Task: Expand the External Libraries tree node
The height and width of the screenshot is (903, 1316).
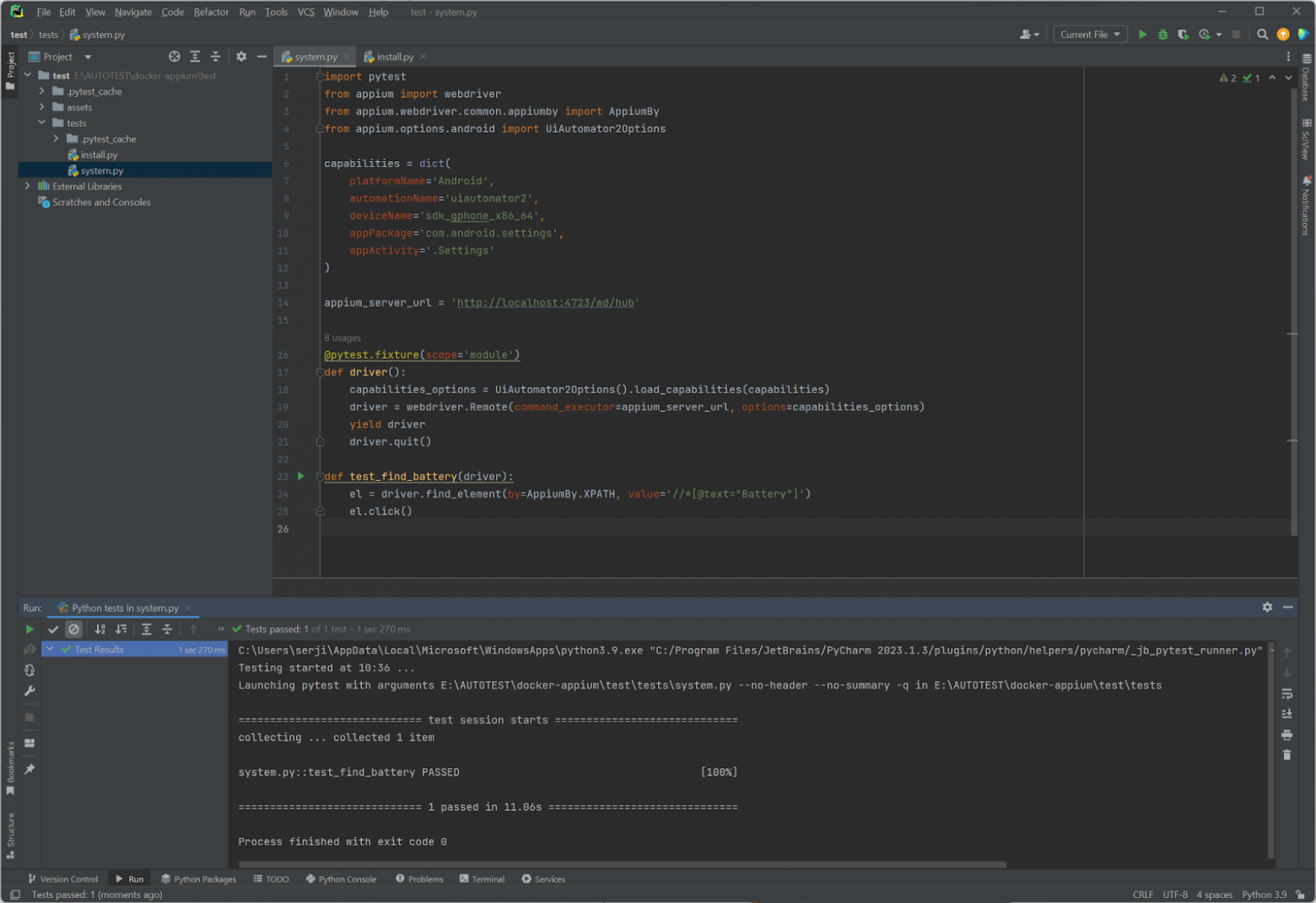Action: point(28,187)
